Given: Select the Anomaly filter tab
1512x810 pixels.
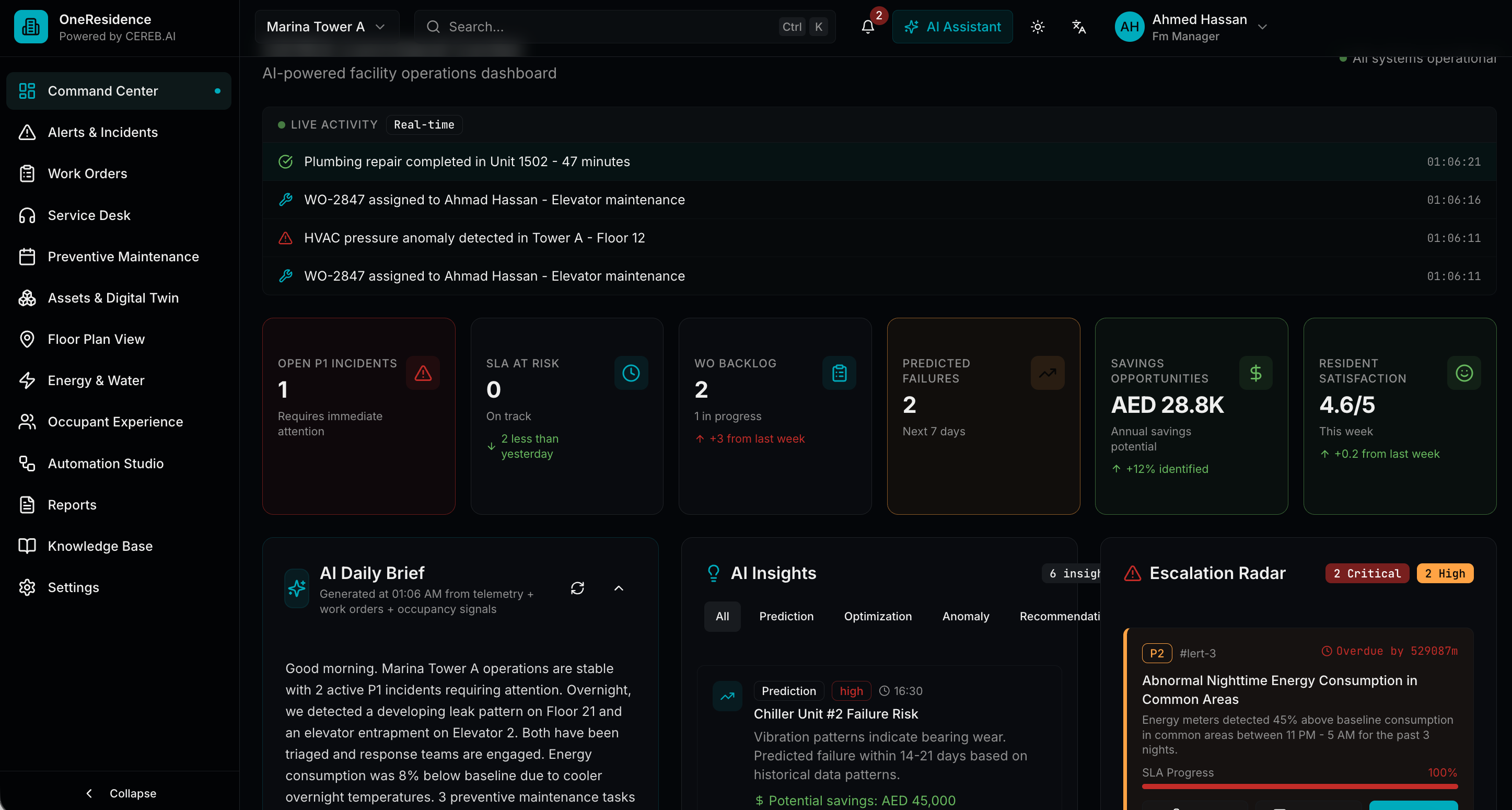Looking at the screenshot, I should click(x=966, y=616).
